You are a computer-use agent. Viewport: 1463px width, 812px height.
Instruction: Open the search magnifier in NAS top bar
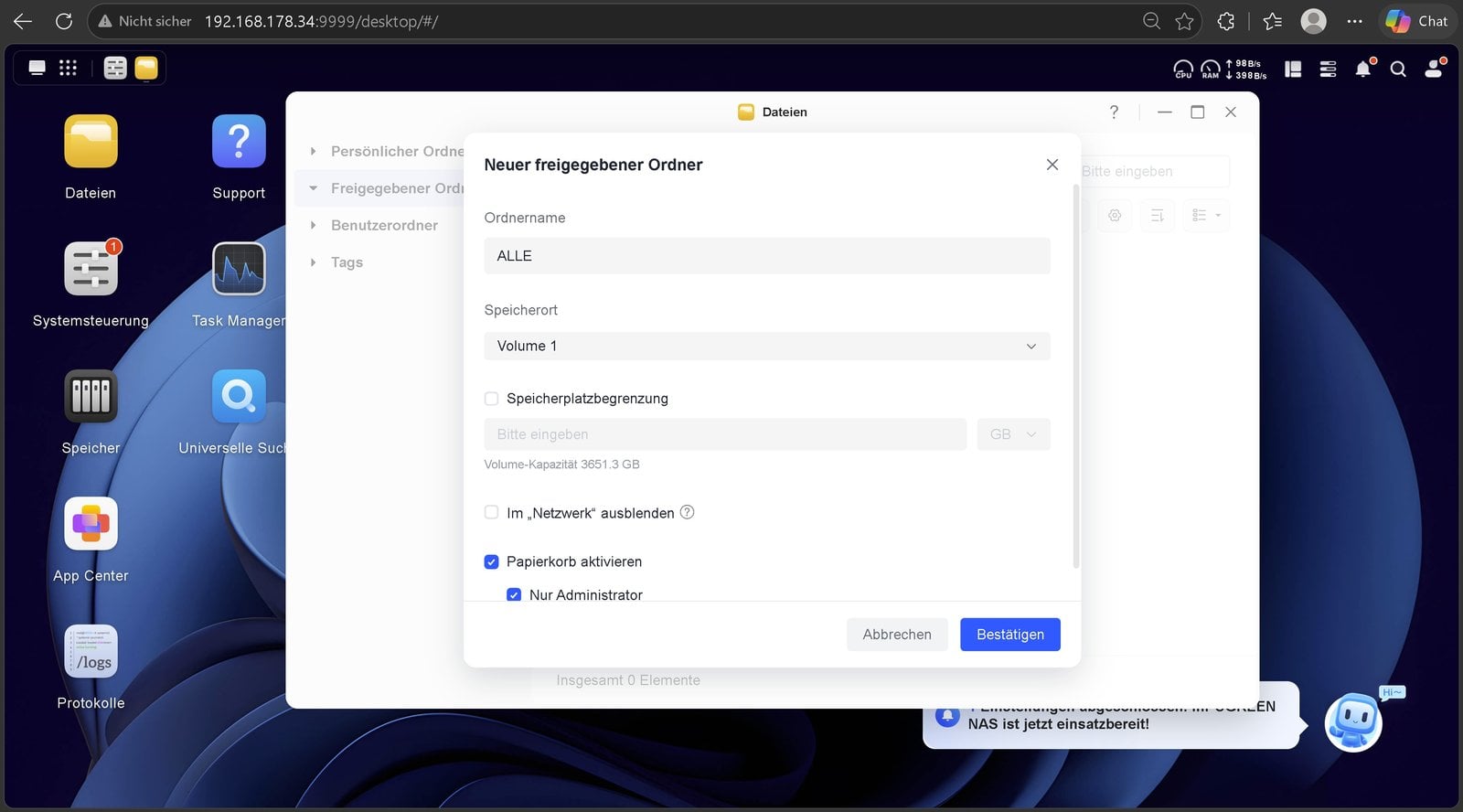pyautogui.click(x=1398, y=69)
